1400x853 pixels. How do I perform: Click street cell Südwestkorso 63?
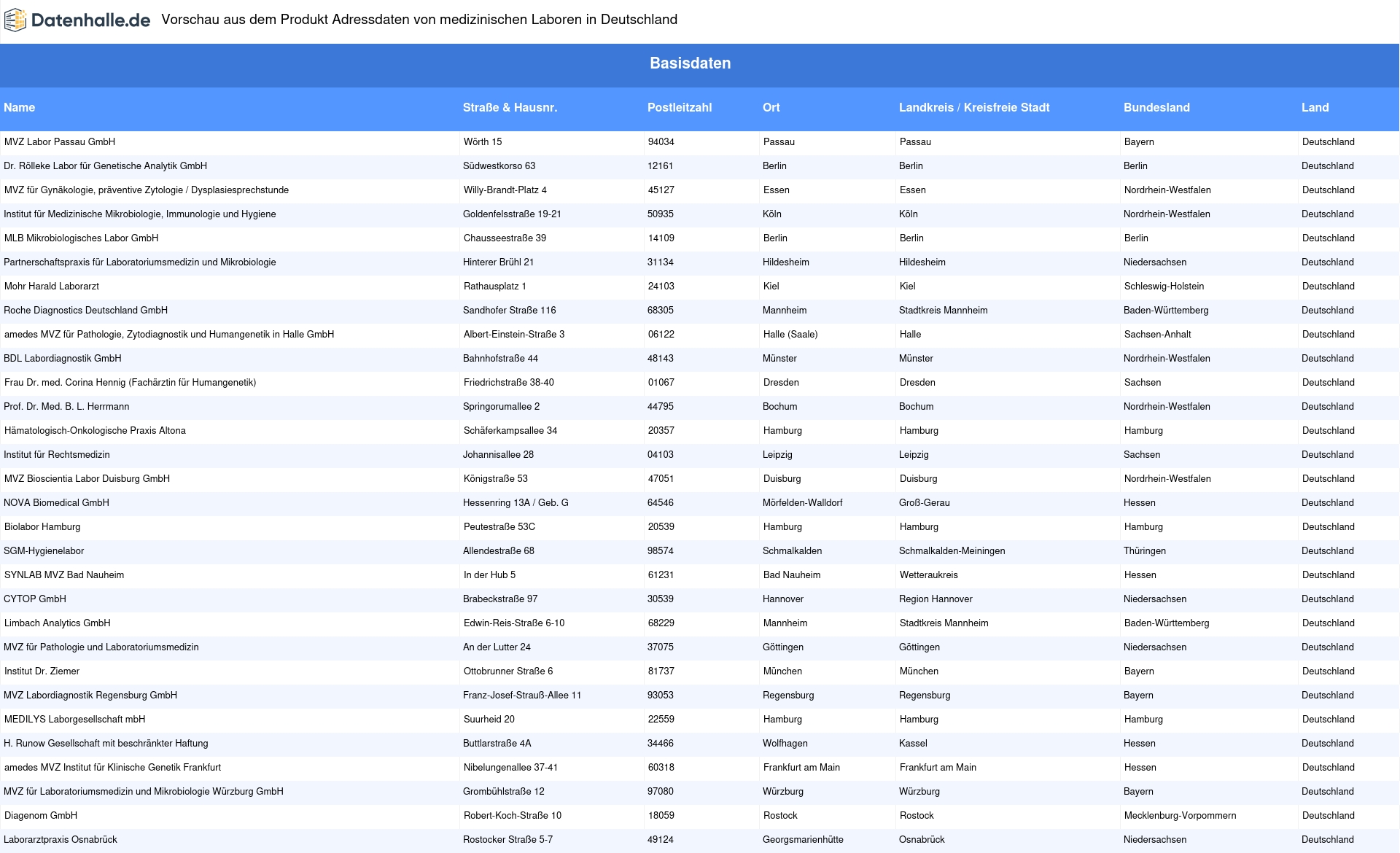tap(499, 166)
